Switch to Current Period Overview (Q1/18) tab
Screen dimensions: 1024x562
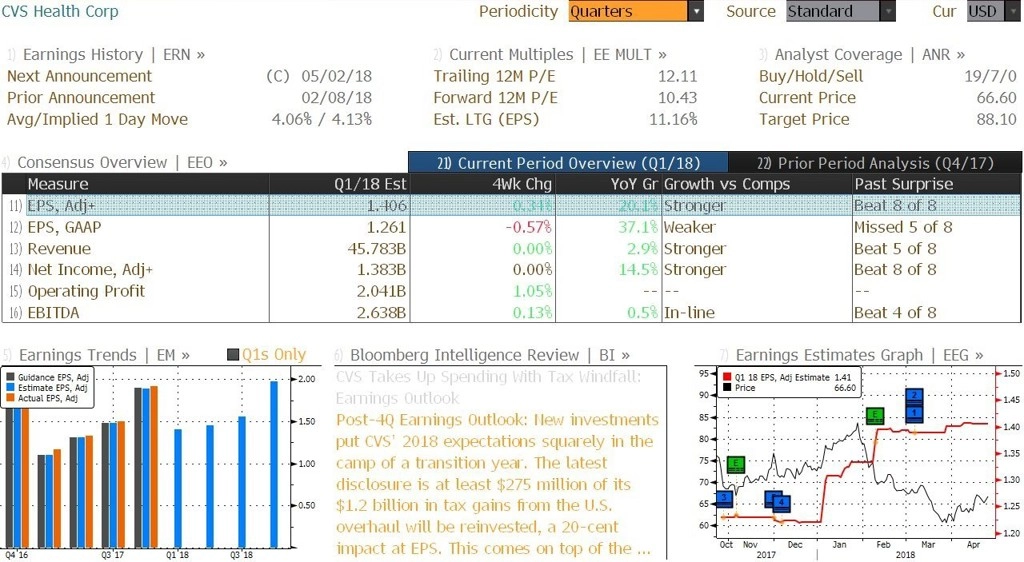(x=568, y=163)
